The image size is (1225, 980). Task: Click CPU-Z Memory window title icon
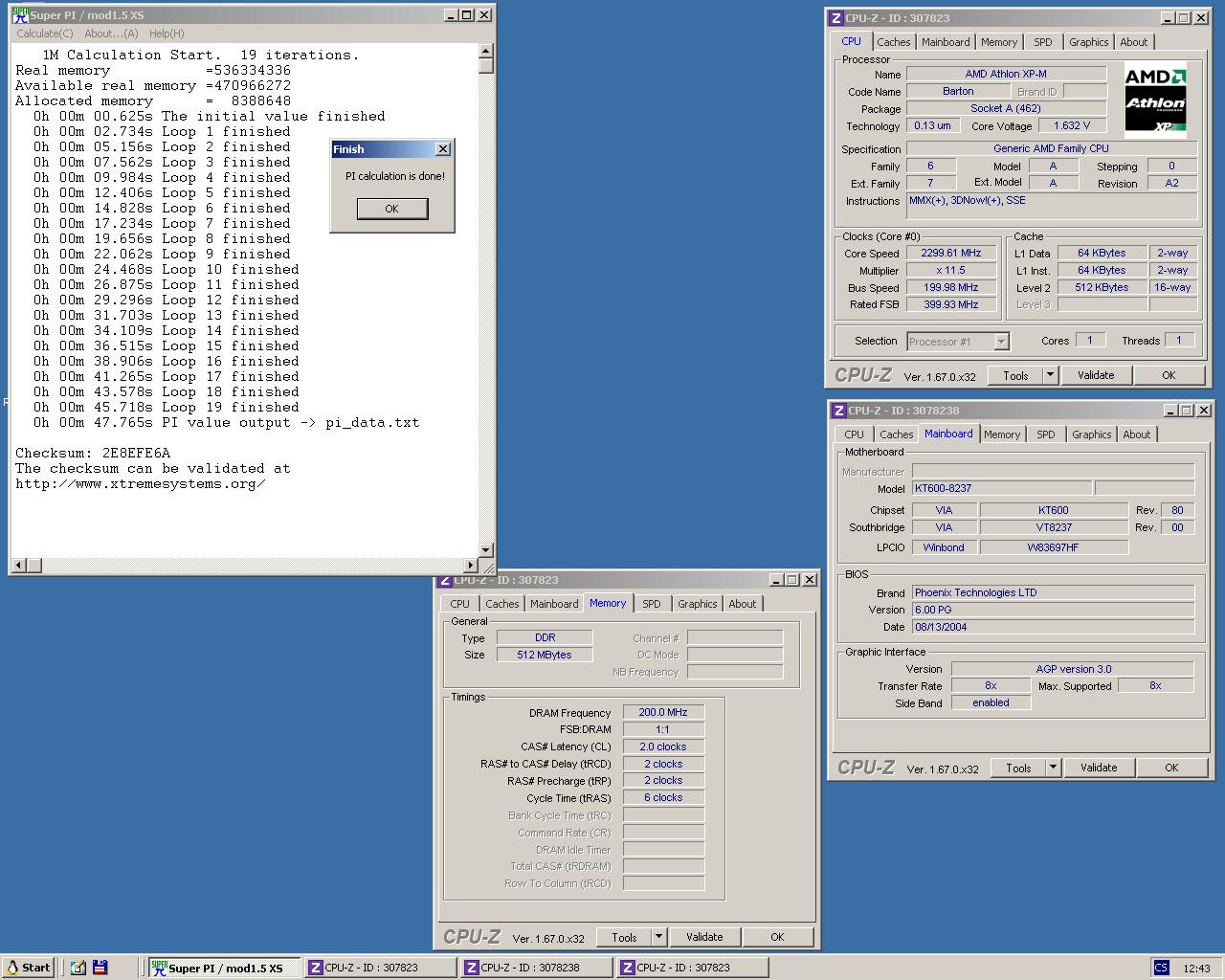pos(445,580)
